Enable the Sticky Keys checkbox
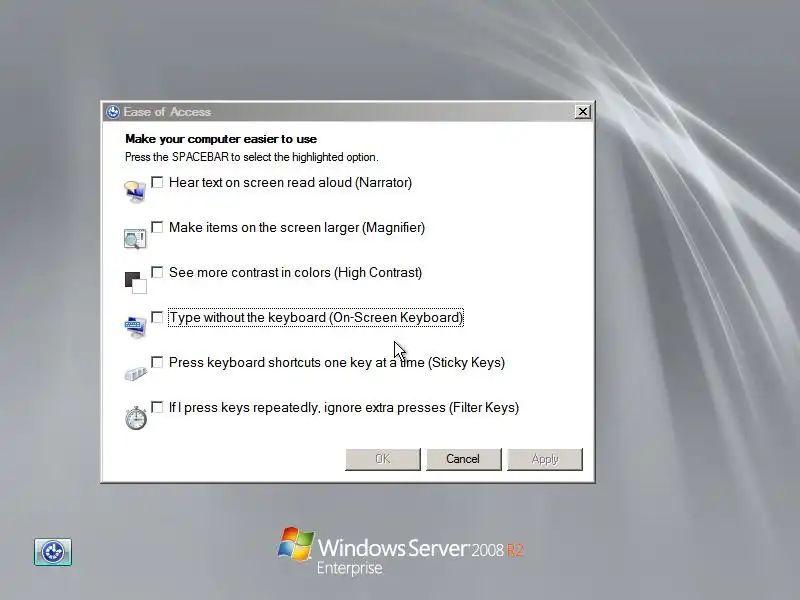This screenshot has height=600, width=800. point(157,362)
